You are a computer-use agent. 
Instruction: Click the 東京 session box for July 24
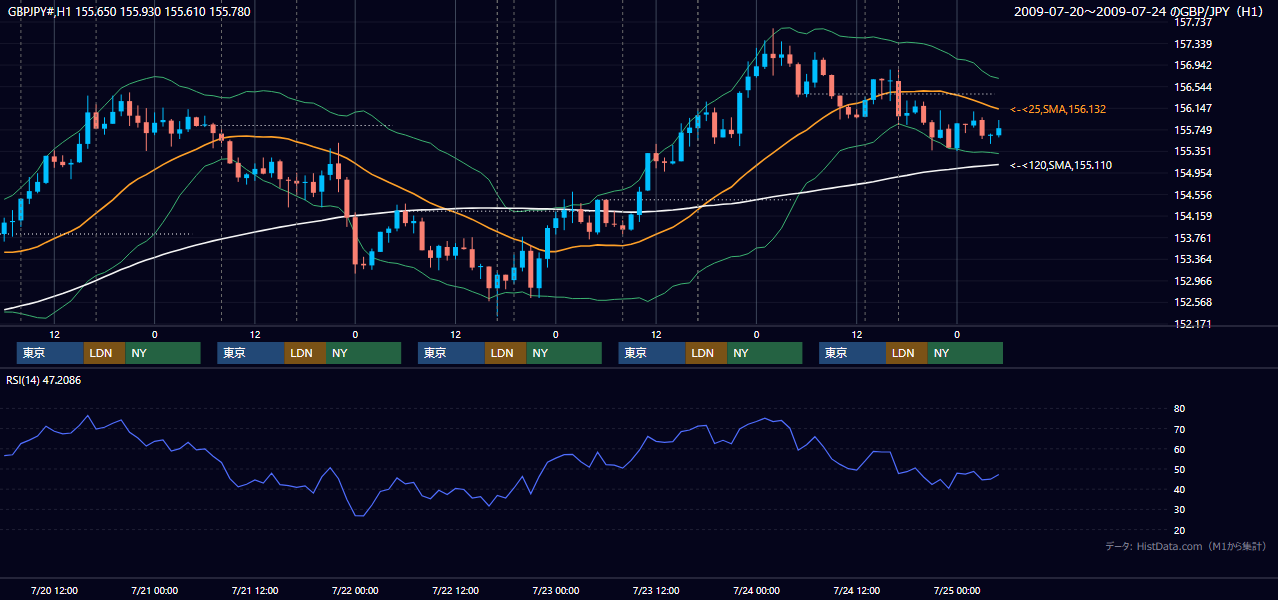[852, 353]
